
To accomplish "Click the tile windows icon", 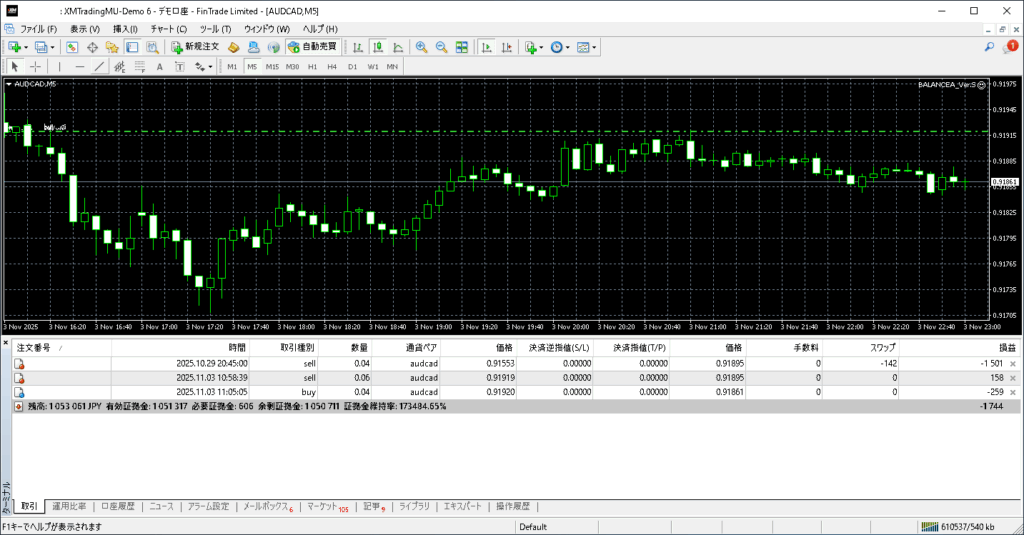I will 461,47.
